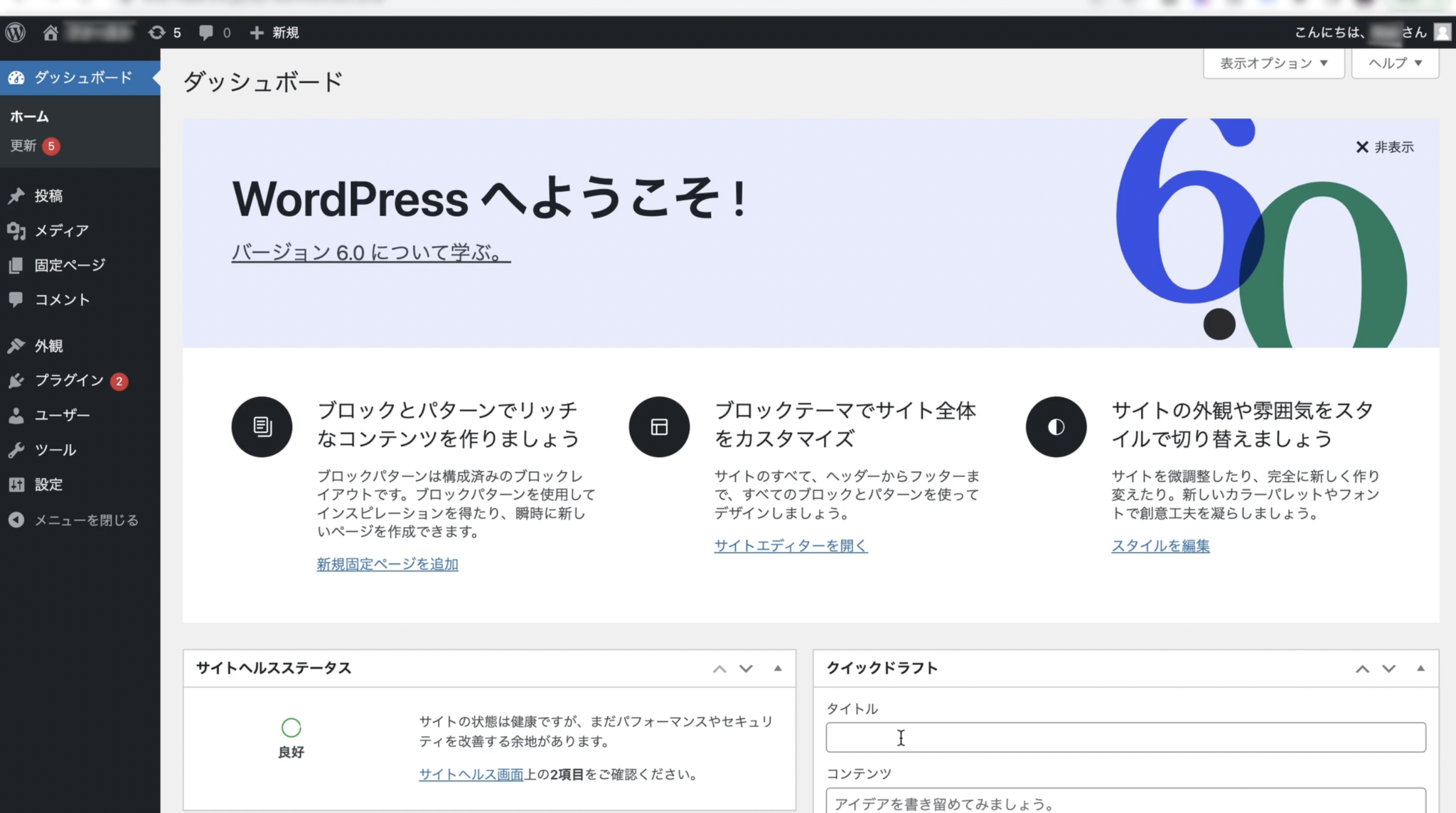Open the コメント menu
1456x813 pixels.
coord(63,299)
